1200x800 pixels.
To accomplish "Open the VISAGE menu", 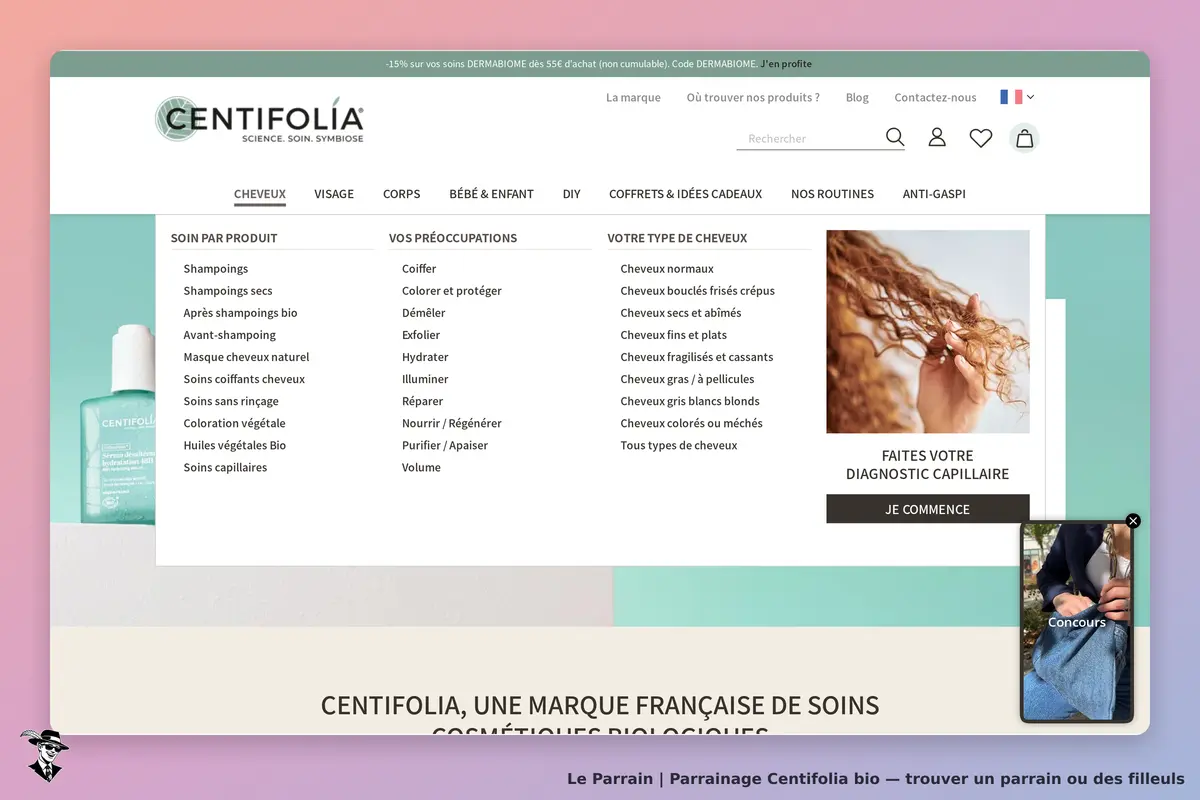I will 334,194.
